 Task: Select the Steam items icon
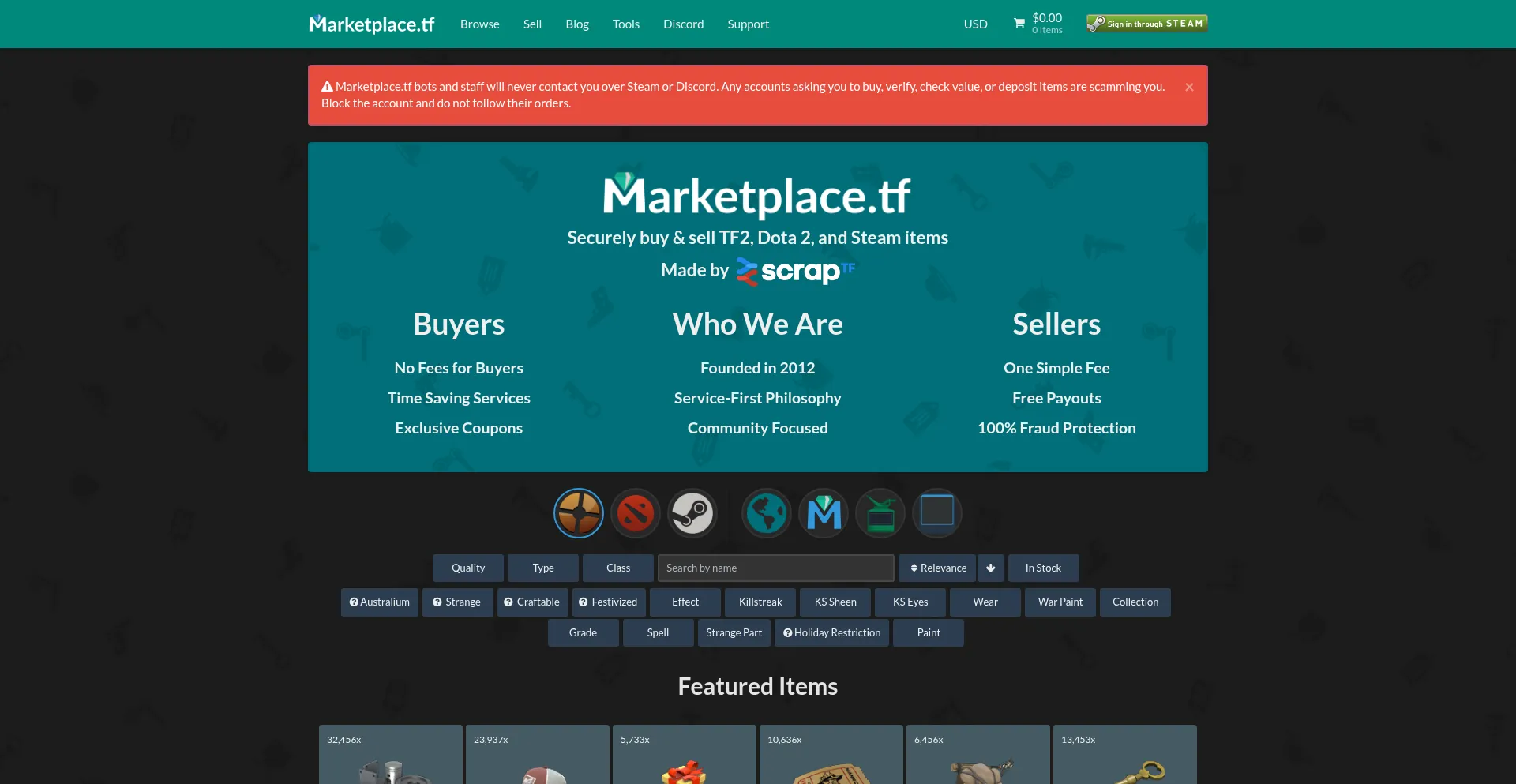(692, 513)
